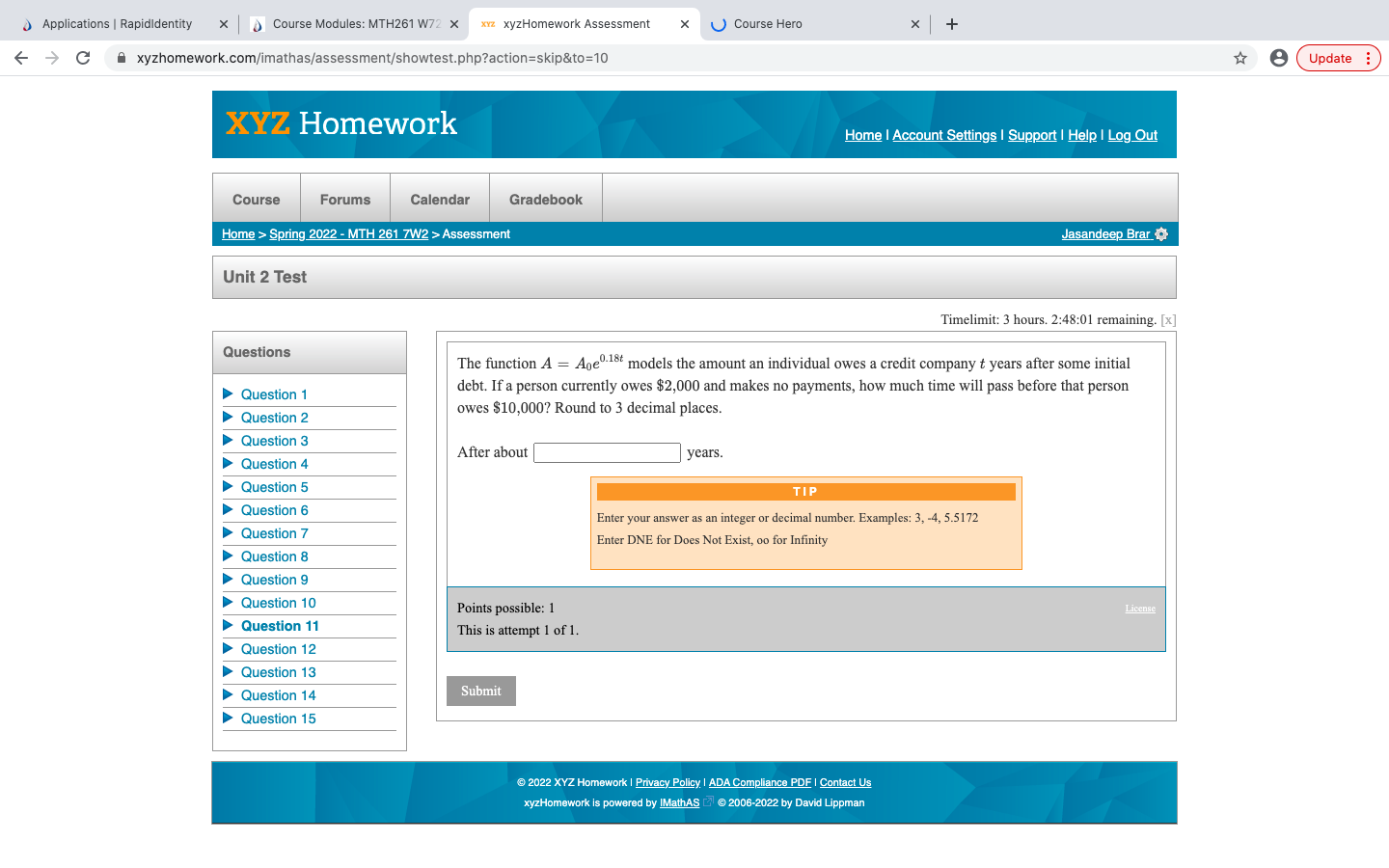The width and height of the screenshot is (1389, 868).
Task: Open a new tab with the plus icon
Action: pyautogui.click(x=951, y=23)
